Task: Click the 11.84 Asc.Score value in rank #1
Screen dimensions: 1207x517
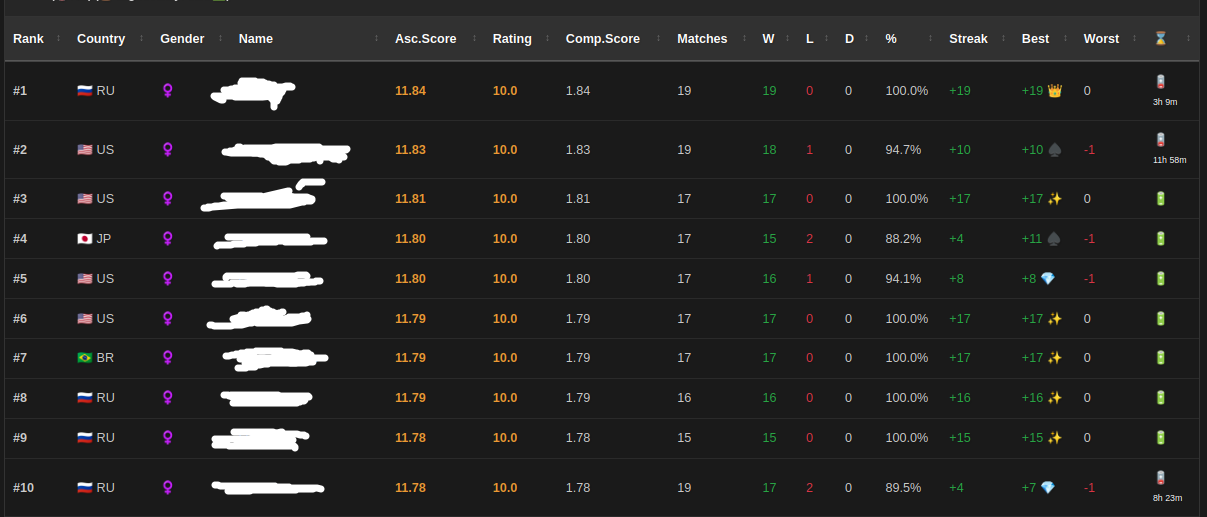Action: point(410,91)
